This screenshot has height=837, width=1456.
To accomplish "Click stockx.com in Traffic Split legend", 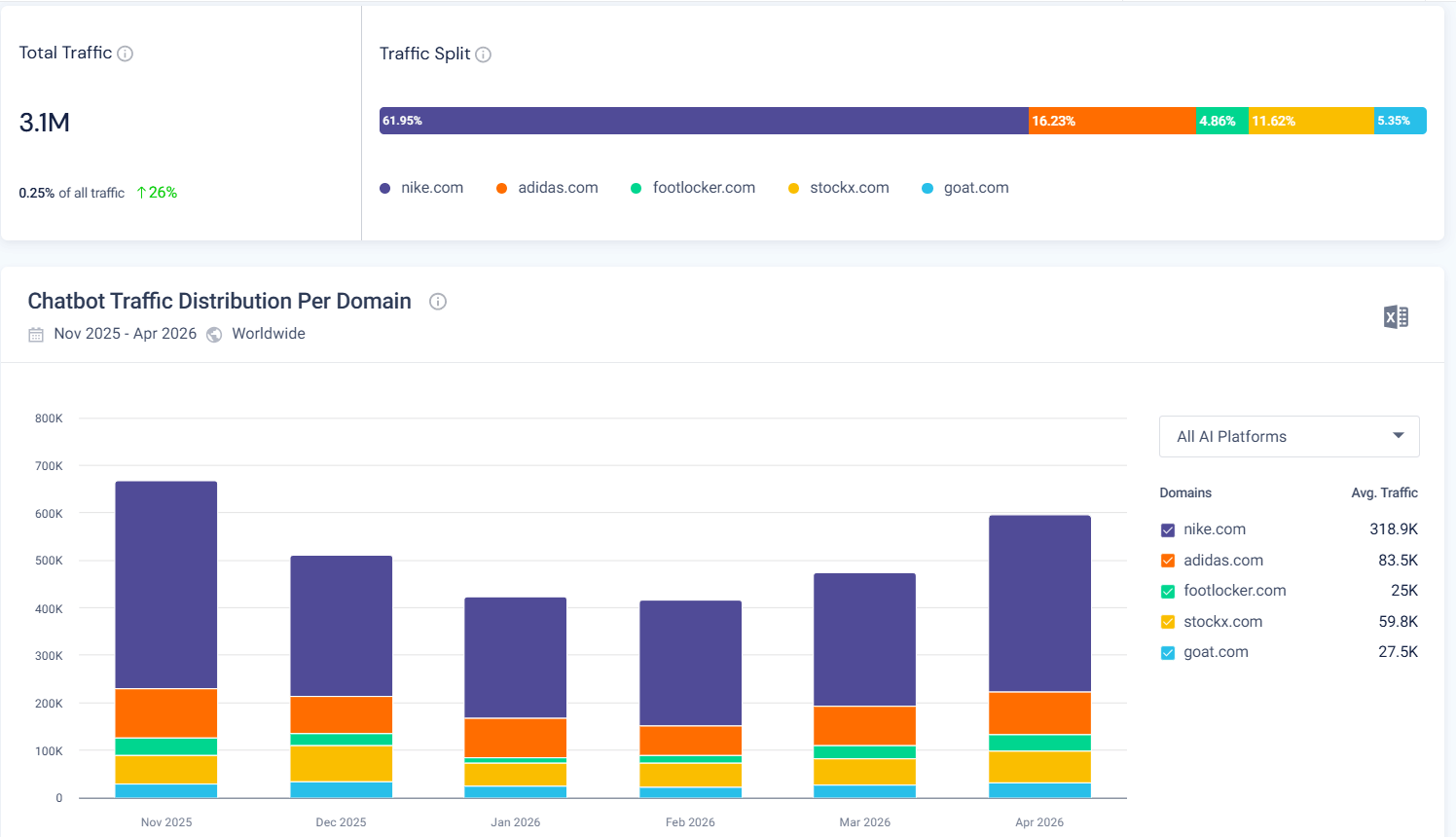I will 839,188.
